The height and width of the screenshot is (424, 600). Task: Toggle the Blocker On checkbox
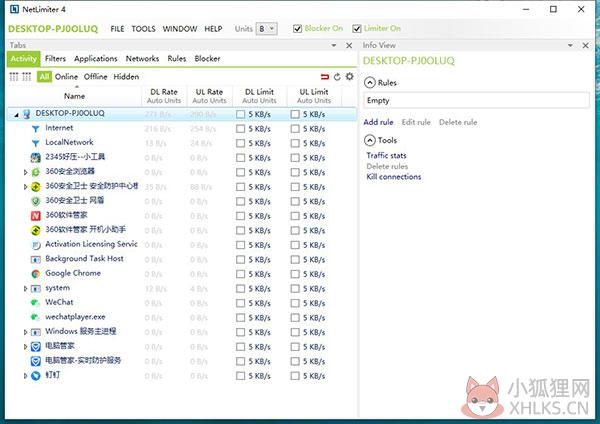(297, 29)
